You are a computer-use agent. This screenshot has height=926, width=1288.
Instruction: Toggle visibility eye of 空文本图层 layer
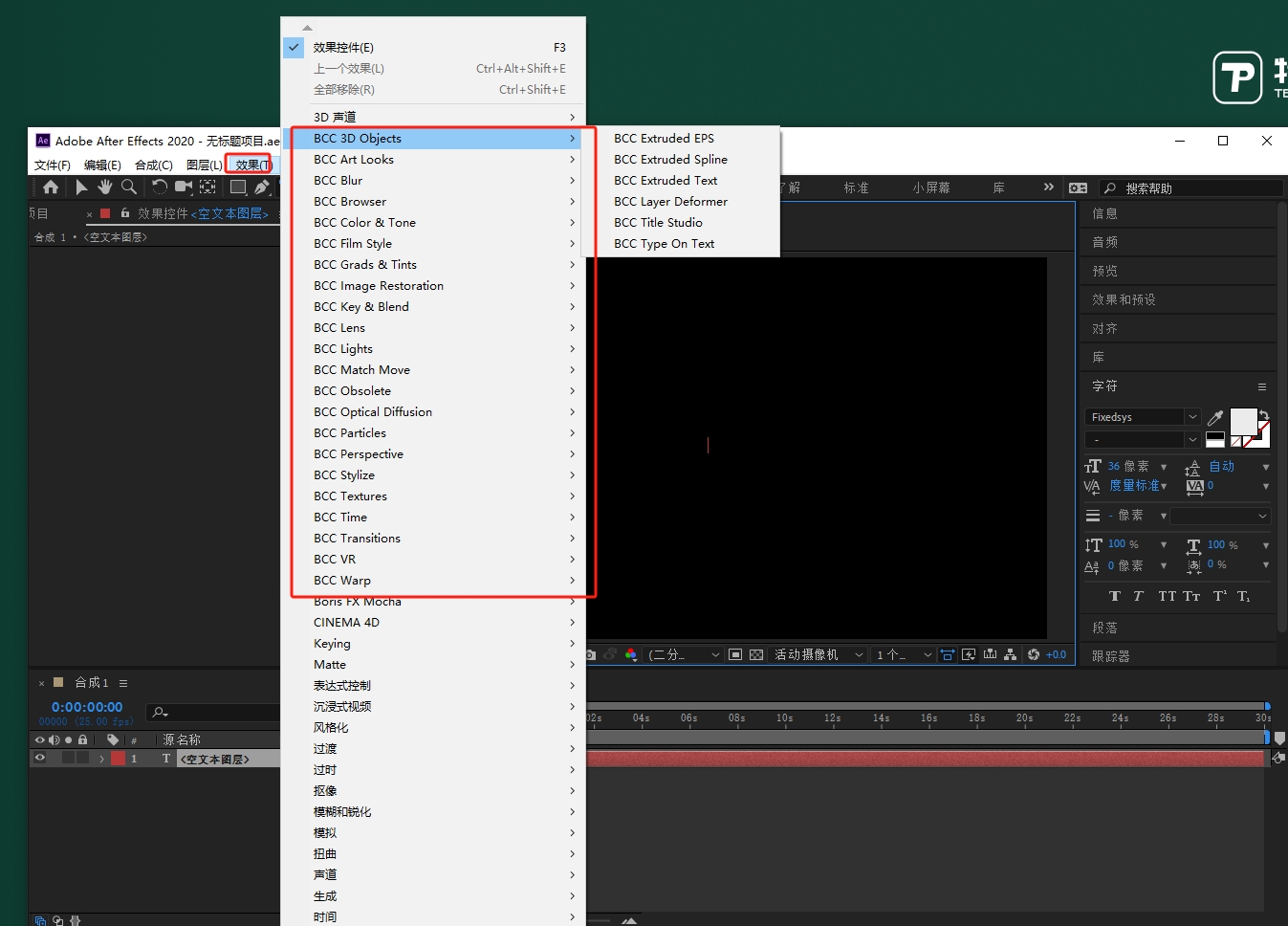40,758
